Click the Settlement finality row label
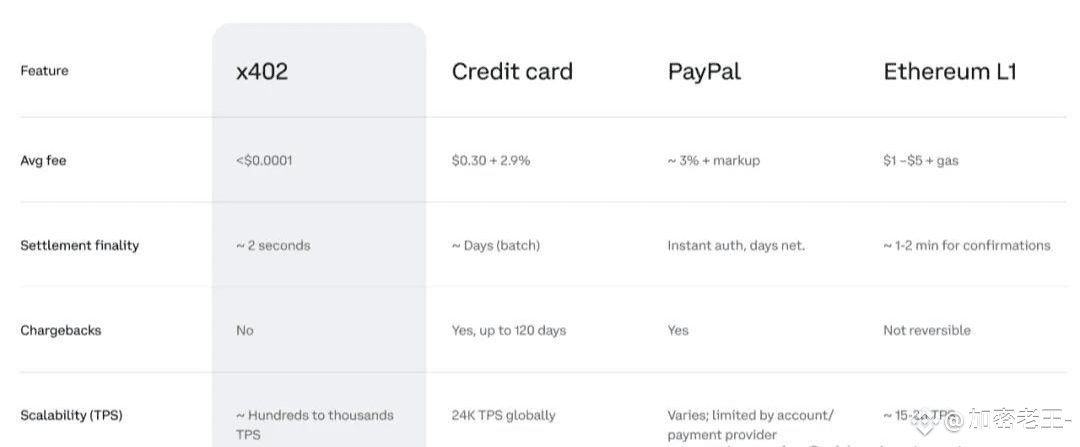The height and width of the screenshot is (447, 1080). (x=80, y=245)
